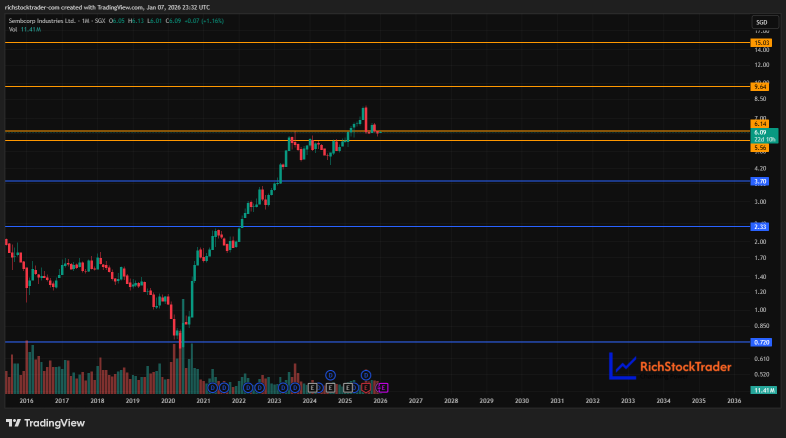Open the first gray earnings E marker near 2024
Screen dimensions: 786x438
pyautogui.click(x=313, y=388)
